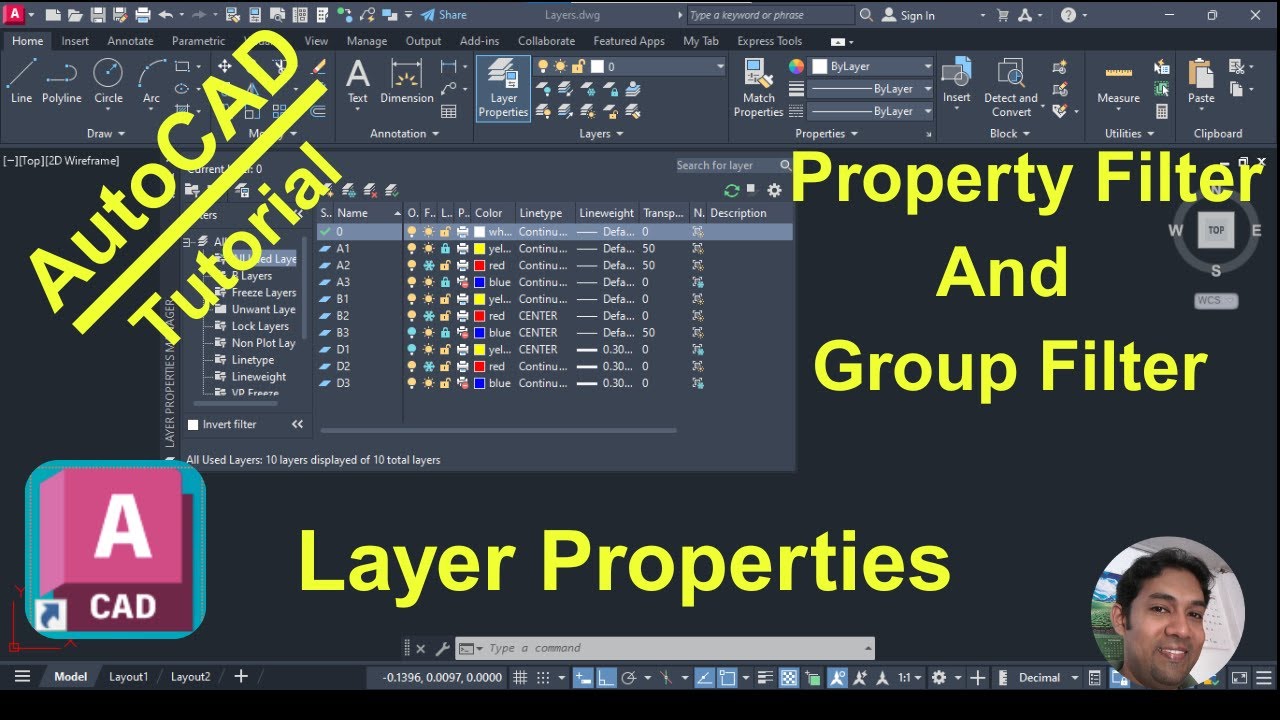The height and width of the screenshot is (720, 1280).
Task: Select the Polyline tool
Action: tap(61, 80)
